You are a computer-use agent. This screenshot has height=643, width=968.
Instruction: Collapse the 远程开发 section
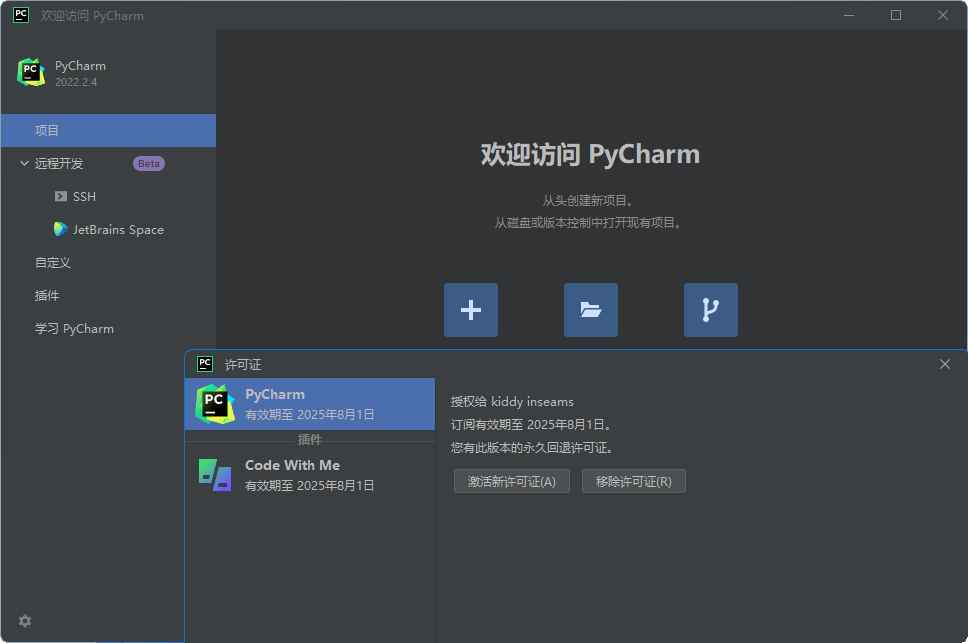[22, 163]
